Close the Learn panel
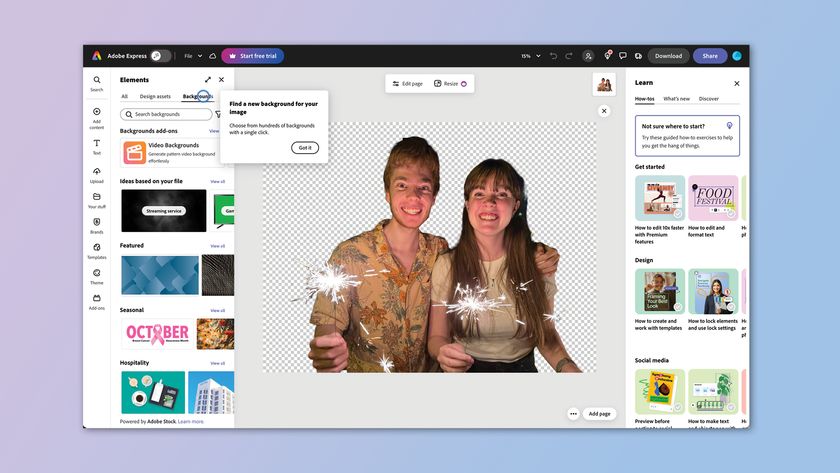The width and height of the screenshot is (840, 473). (x=737, y=84)
